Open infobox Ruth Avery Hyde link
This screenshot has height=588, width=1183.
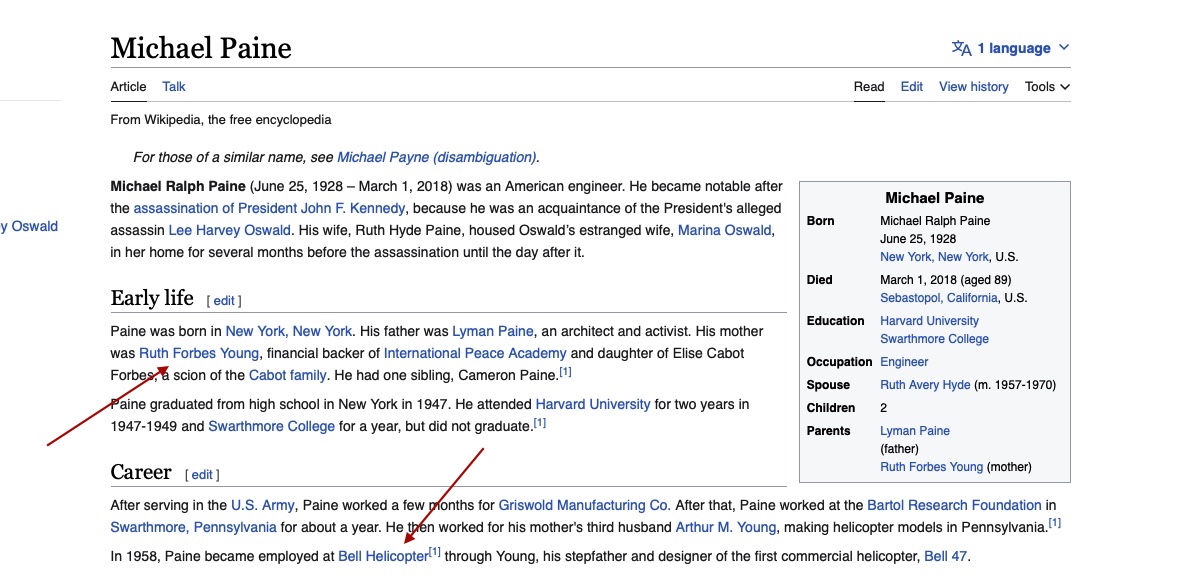click(x=925, y=385)
